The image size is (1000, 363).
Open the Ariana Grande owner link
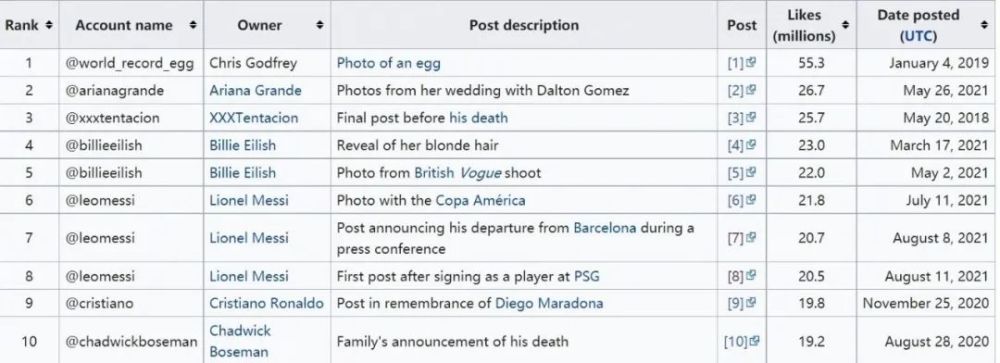pyautogui.click(x=255, y=91)
